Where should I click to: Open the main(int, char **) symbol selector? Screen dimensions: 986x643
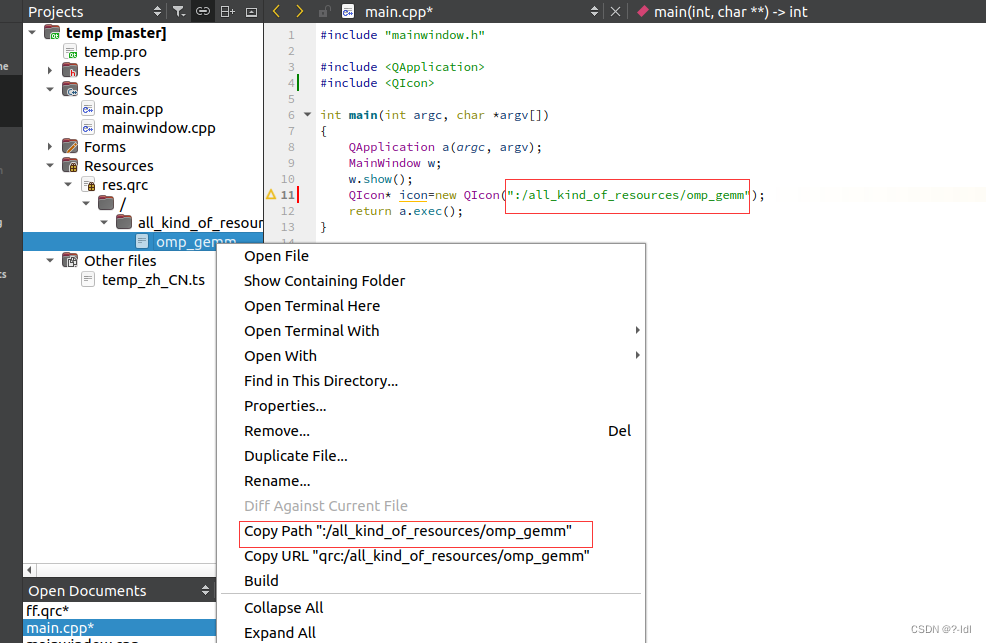[731, 11]
